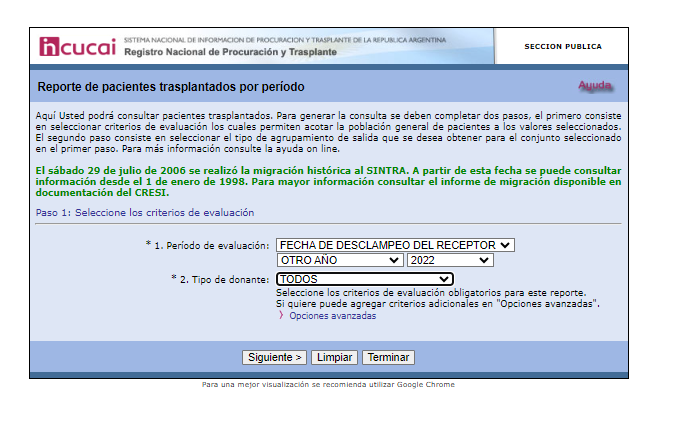Viewport: 700px width, 443px height.
Task: Click the arrow icon beside Opciones avanzadas
Action: click(x=281, y=316)
